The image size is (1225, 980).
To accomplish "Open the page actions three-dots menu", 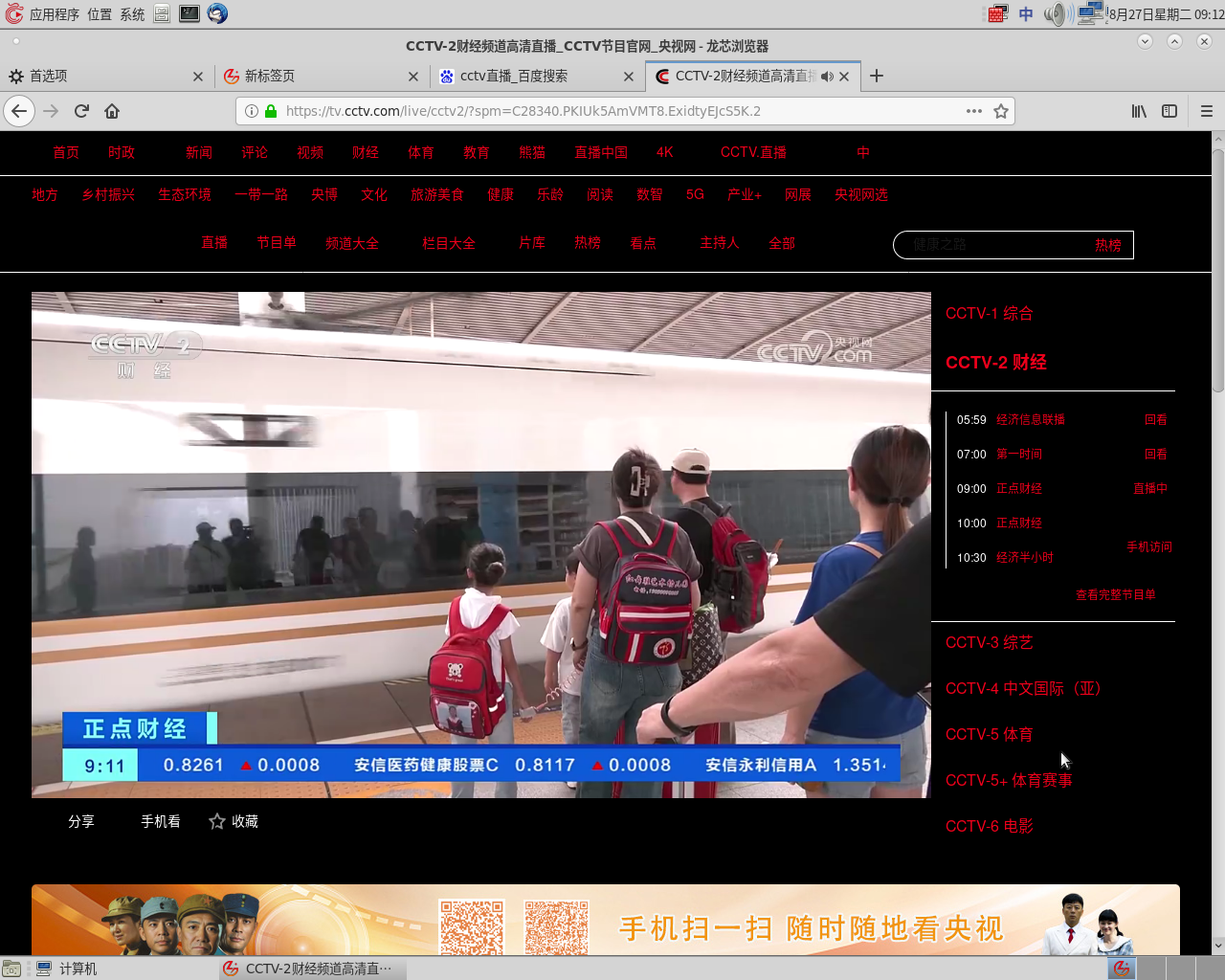I will click(974, 111).
